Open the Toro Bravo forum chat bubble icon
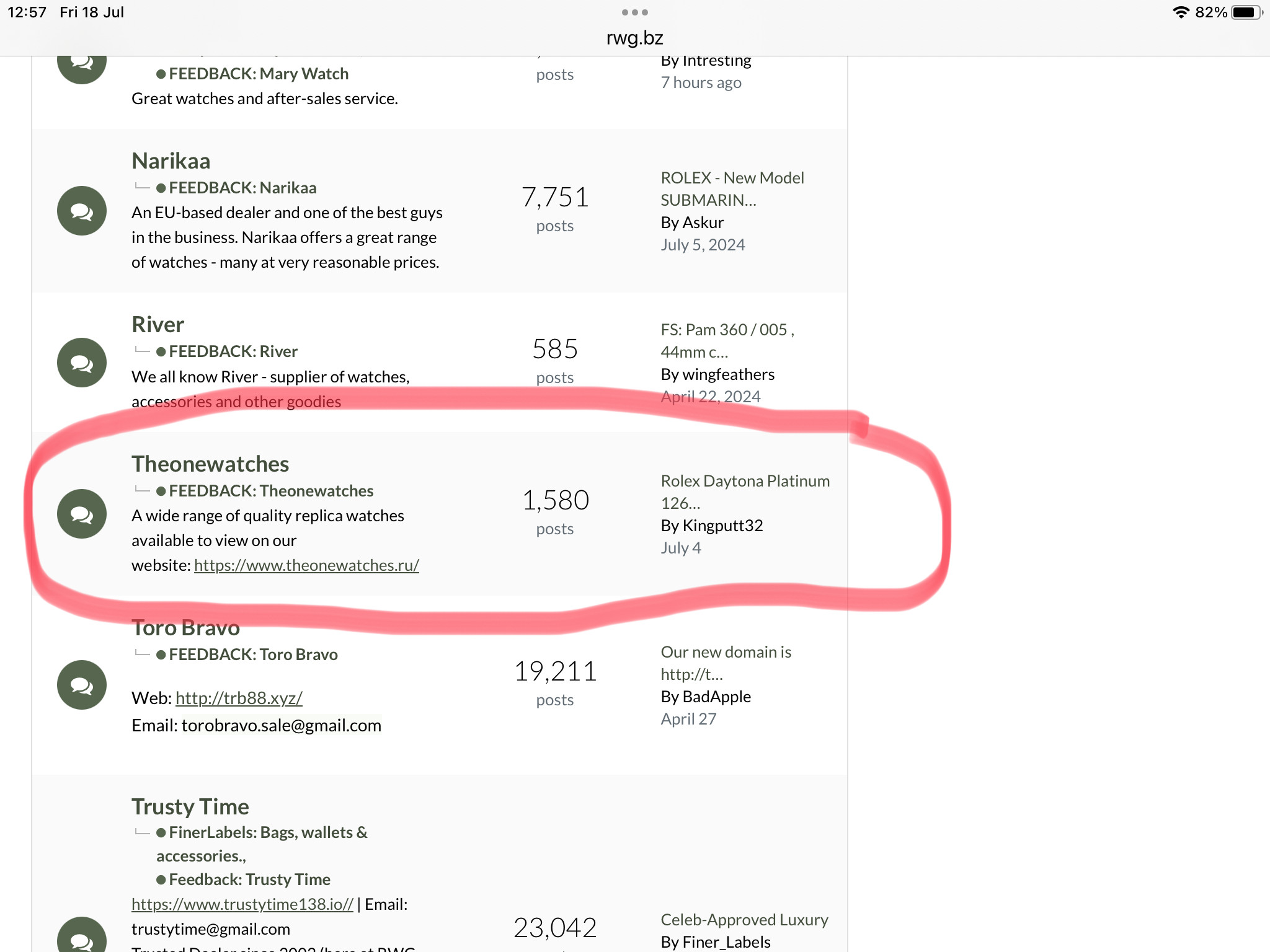 pos(82,685)
